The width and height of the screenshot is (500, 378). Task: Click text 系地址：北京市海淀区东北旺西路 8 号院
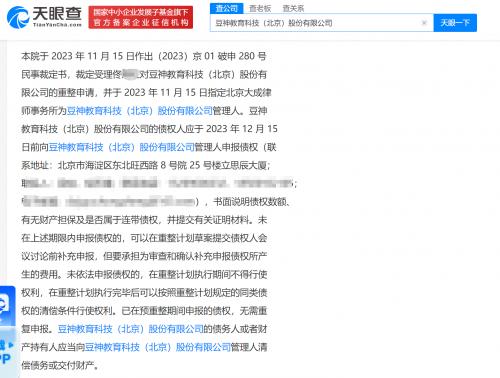(105, 165)
